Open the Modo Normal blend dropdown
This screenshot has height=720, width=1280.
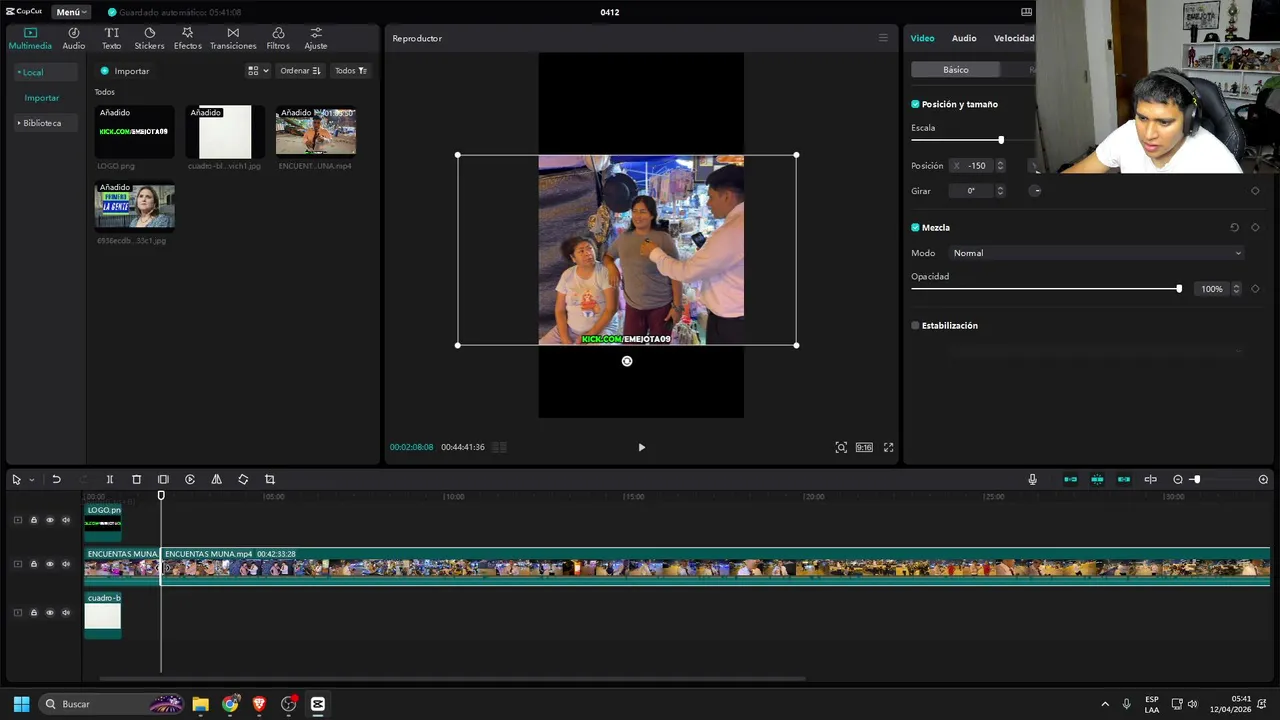[1096, 253]
